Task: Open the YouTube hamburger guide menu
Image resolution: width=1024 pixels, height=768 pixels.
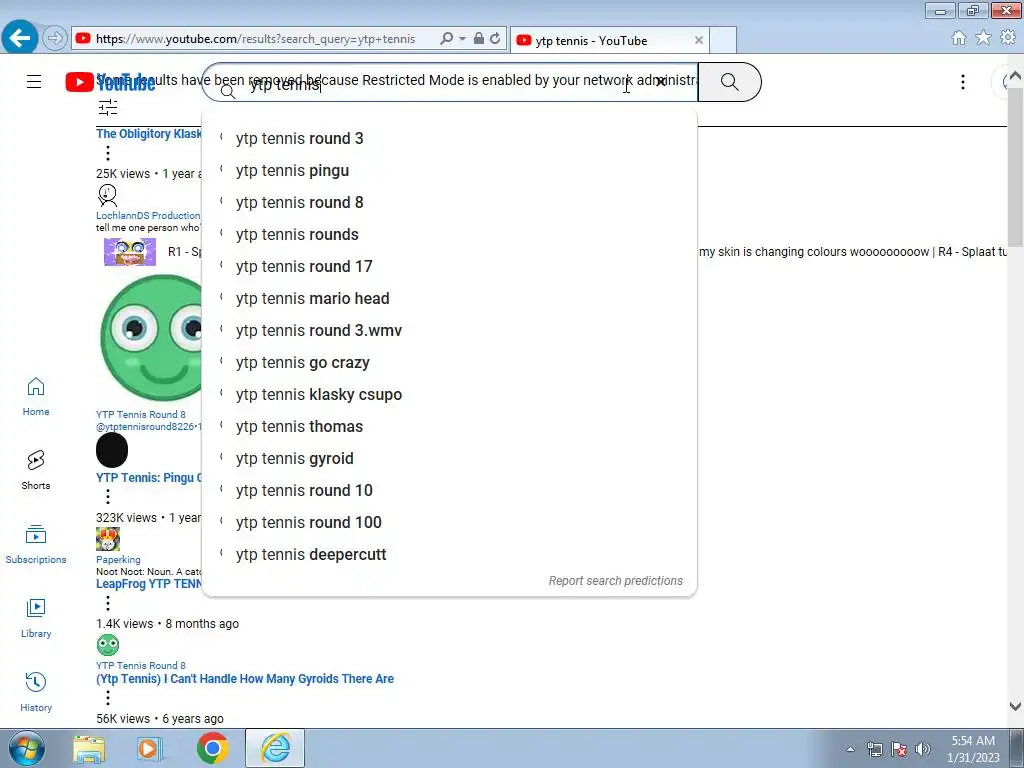Action: 34,82
